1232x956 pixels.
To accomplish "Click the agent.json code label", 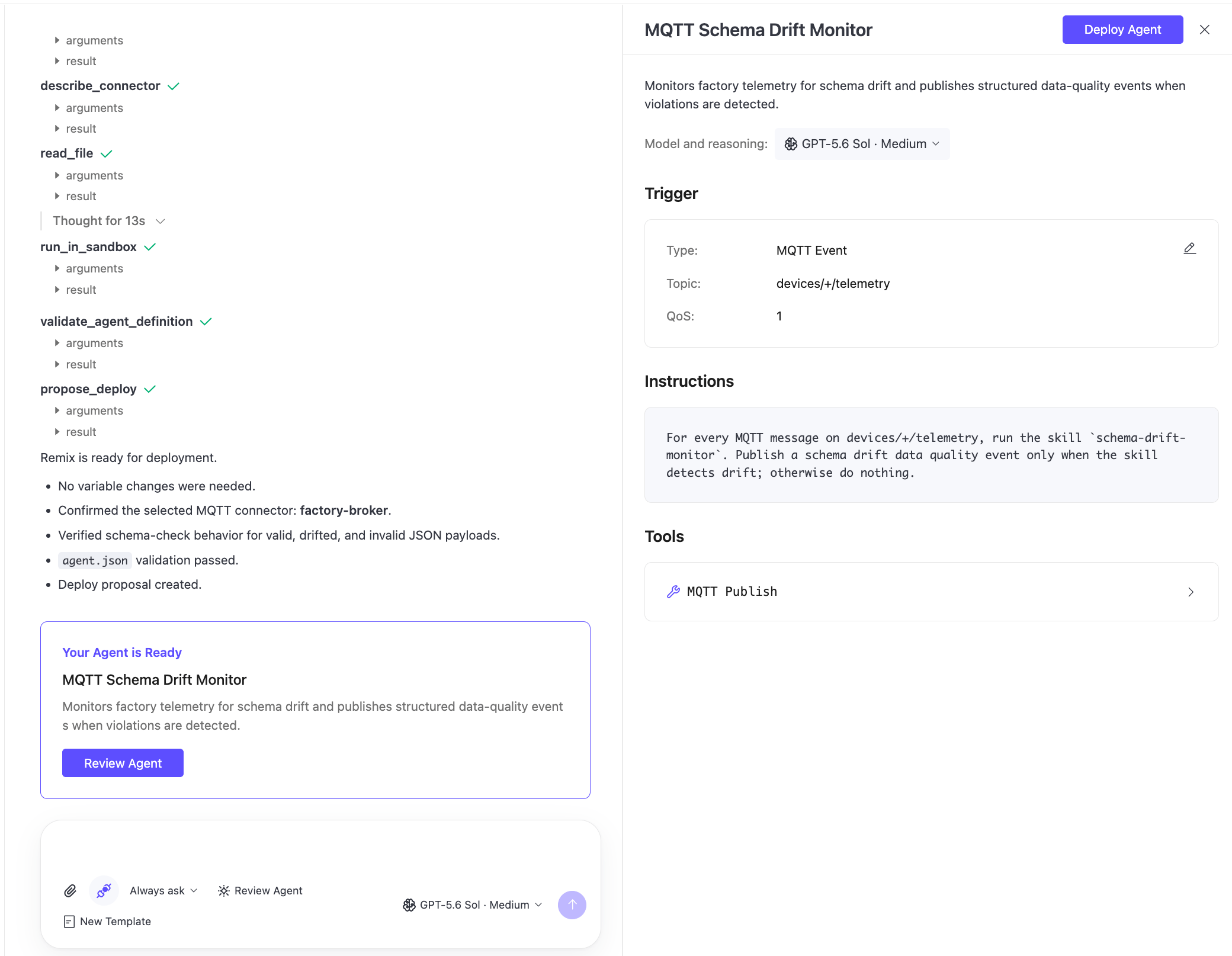I will point(95,560).
